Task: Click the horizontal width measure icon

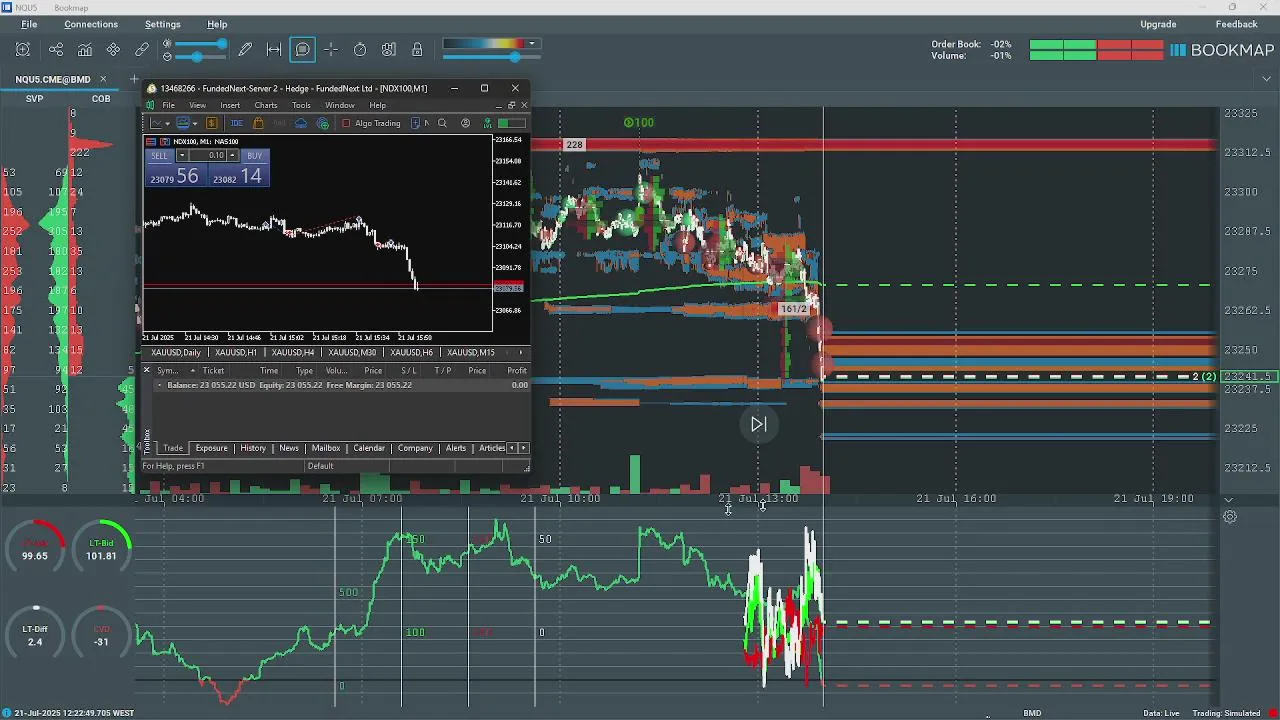Action: (274, 49)
